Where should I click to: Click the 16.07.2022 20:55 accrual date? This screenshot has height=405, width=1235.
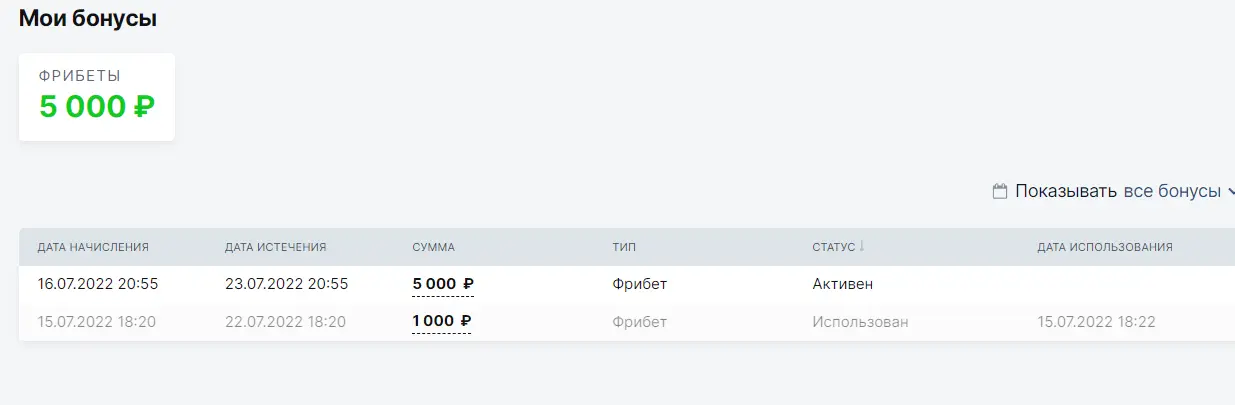pyautogui.click(x=98, y=284)
